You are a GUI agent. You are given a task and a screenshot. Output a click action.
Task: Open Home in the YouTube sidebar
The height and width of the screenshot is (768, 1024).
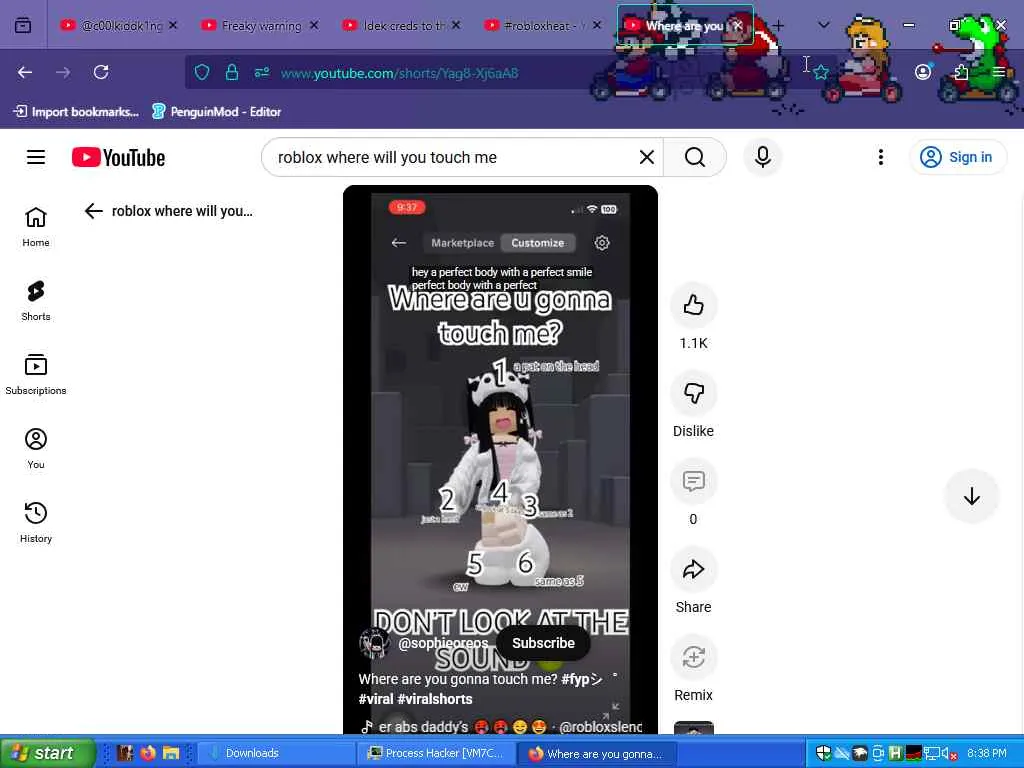(36, 227)
